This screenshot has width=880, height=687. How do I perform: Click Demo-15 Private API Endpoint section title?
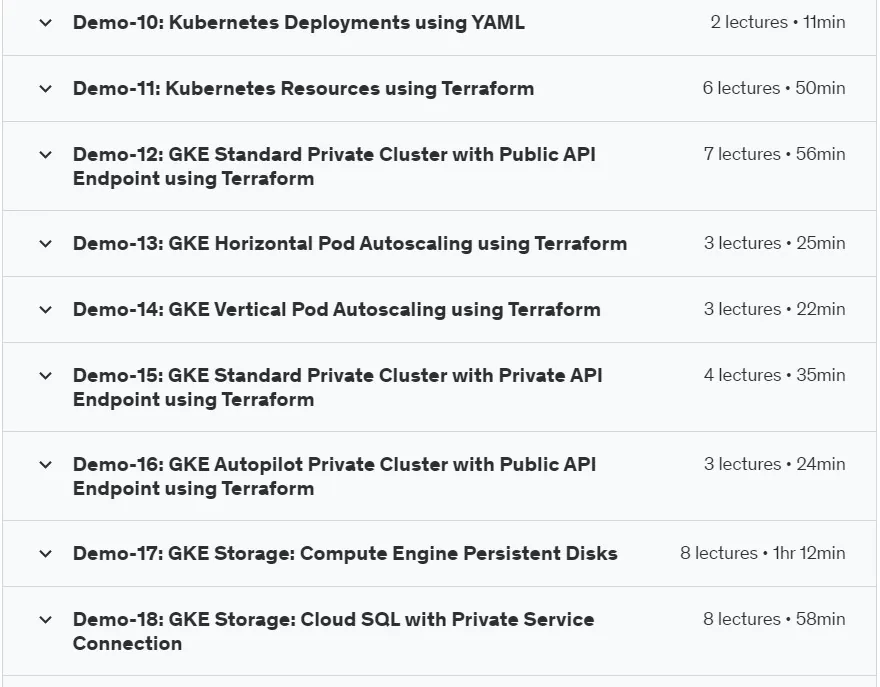click(338, 387)
